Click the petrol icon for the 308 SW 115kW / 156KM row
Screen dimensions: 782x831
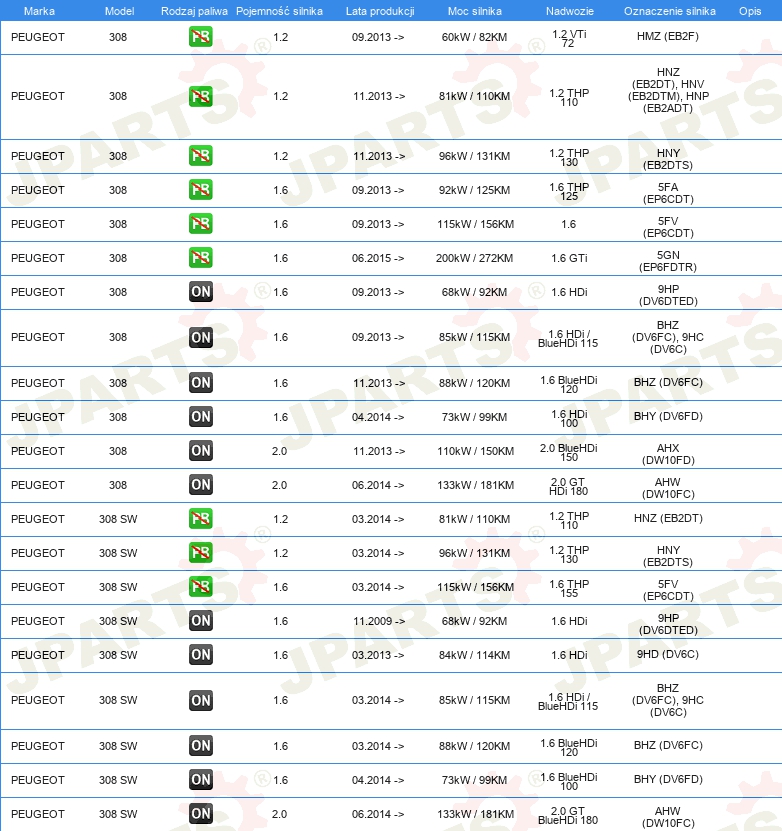click(x=201, y=586)
